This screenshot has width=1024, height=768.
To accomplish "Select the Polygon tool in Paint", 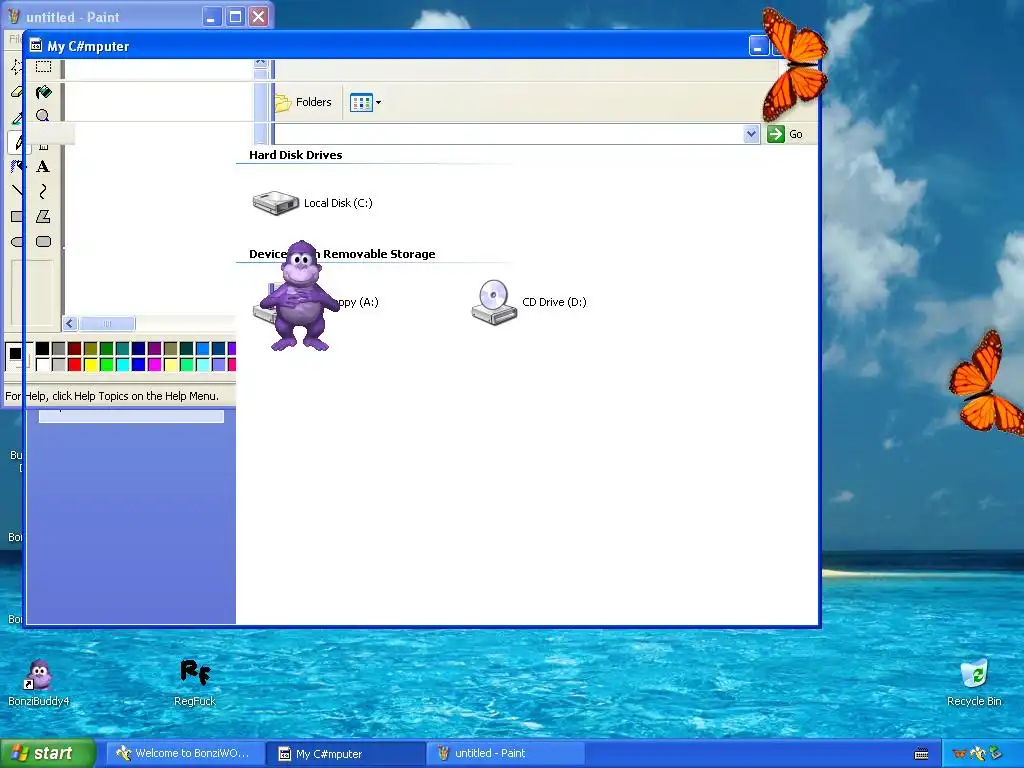I will point(43,216).
